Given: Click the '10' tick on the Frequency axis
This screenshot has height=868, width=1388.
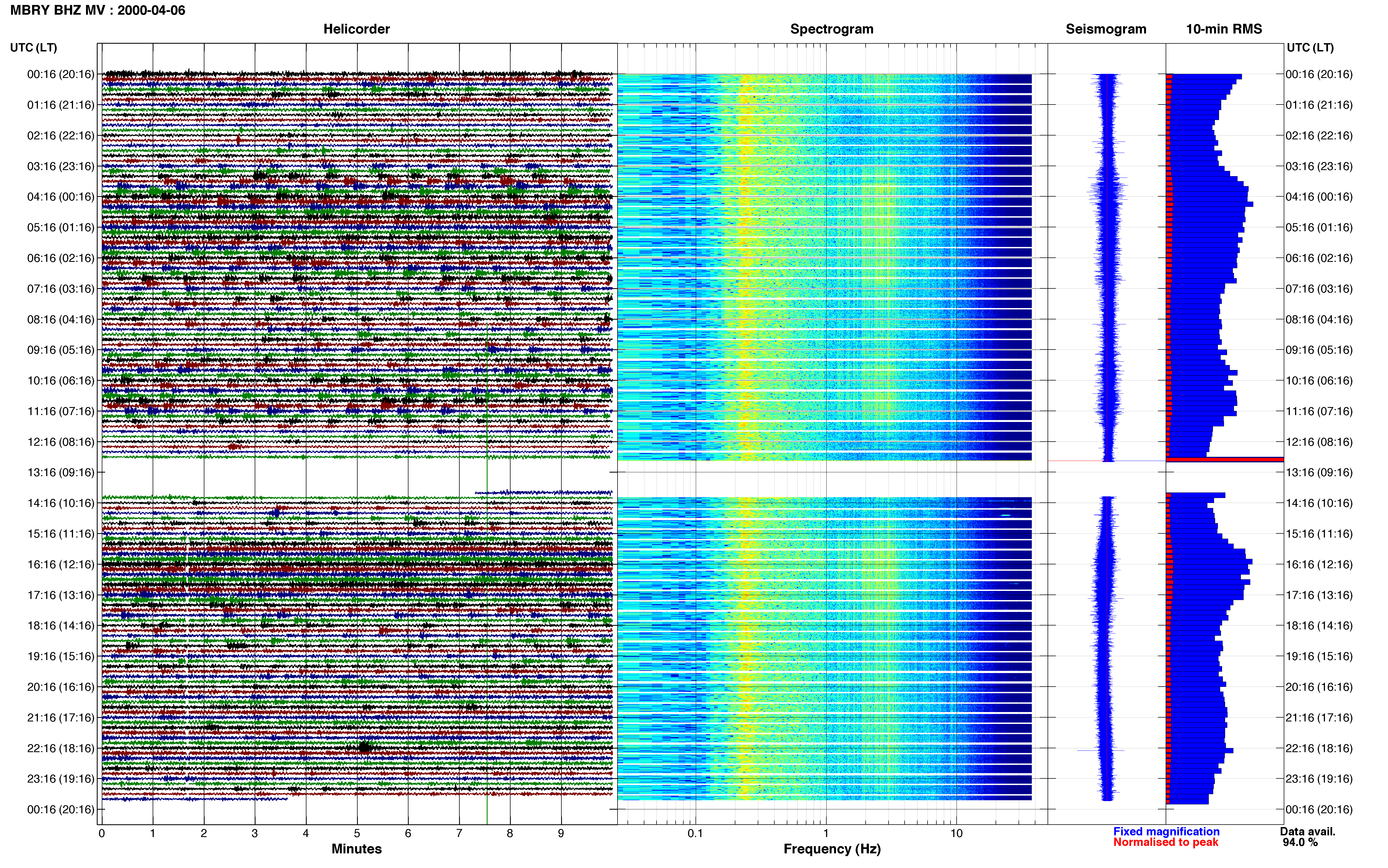Looking at the screenshot, I should pos(956,833).
